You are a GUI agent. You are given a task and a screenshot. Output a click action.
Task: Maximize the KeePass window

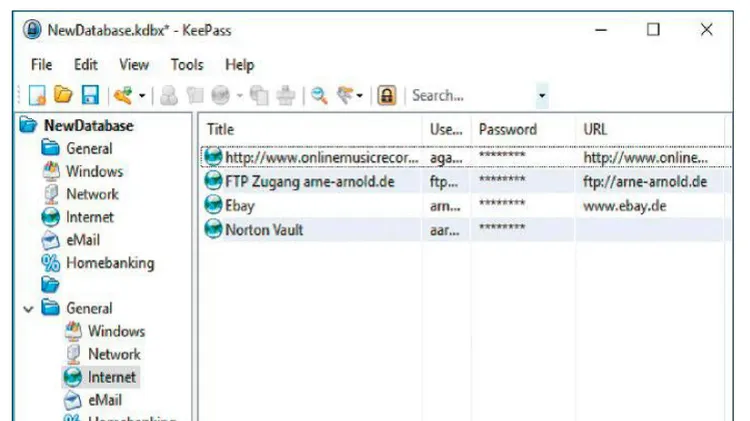(653, 30)
